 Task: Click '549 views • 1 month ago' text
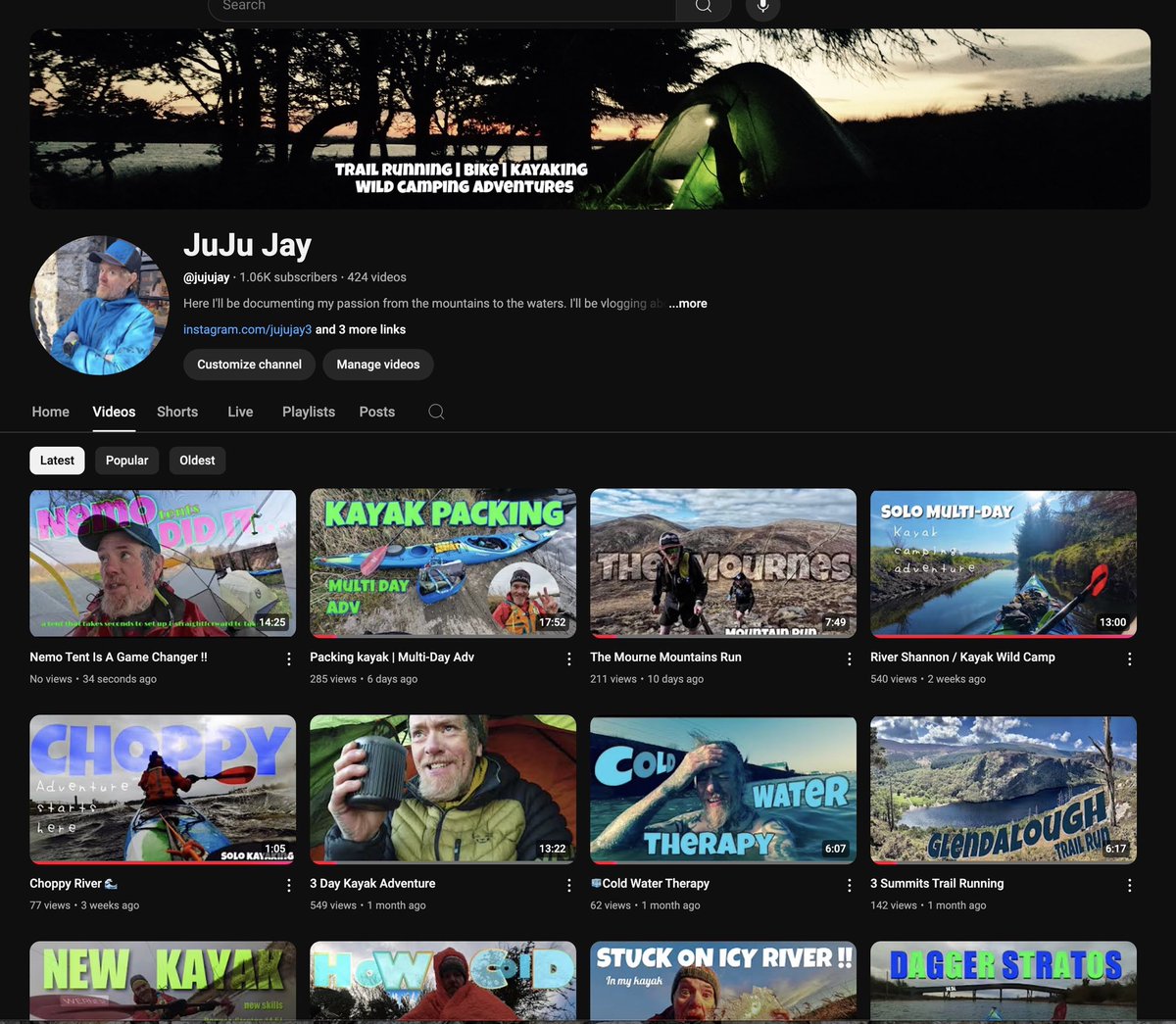pos(367,905)
